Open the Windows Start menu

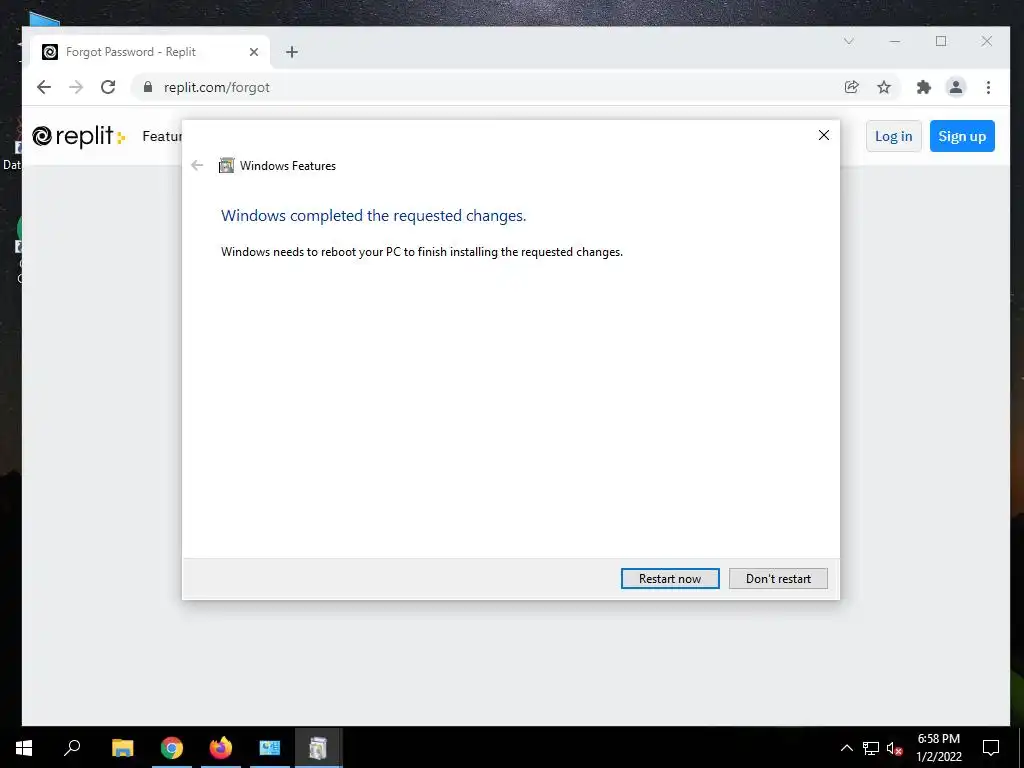click(24, 748)
